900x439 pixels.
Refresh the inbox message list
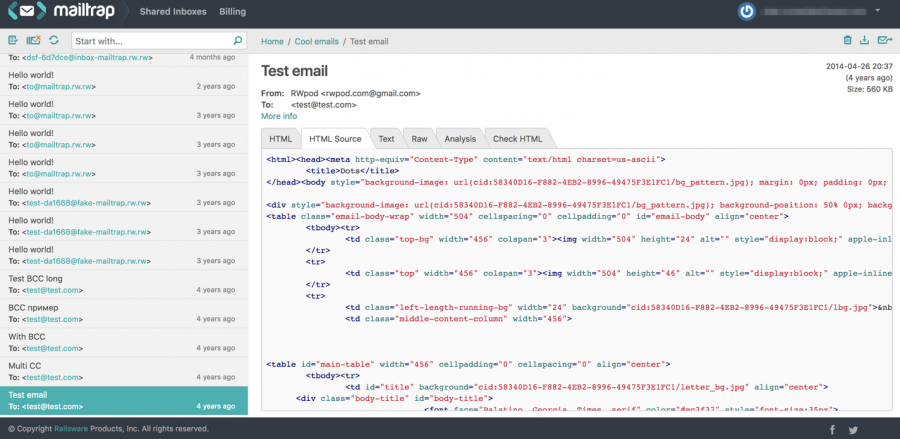(x=54, y=40)
